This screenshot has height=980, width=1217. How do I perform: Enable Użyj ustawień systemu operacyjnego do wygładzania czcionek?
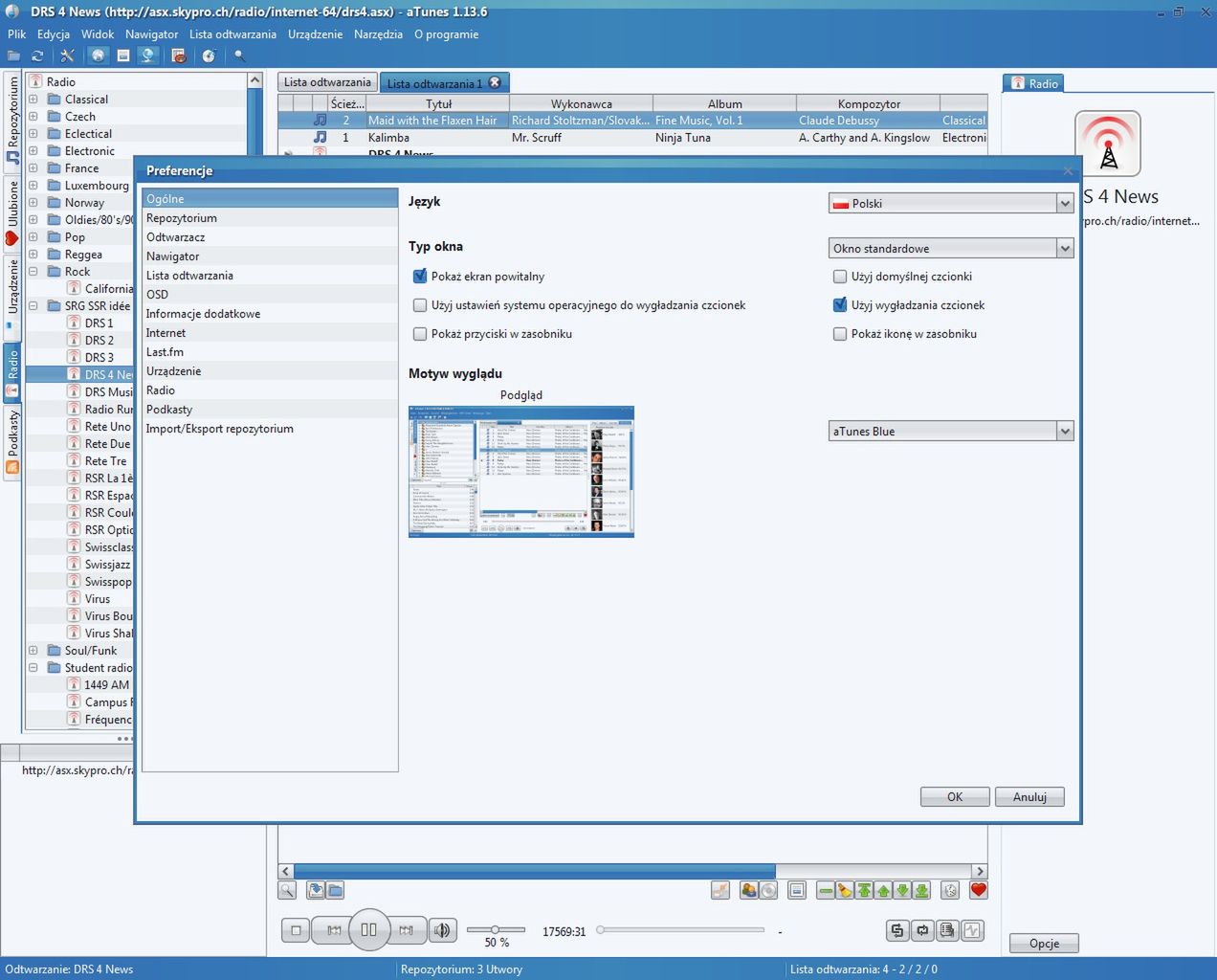click(x=419, y=305)
